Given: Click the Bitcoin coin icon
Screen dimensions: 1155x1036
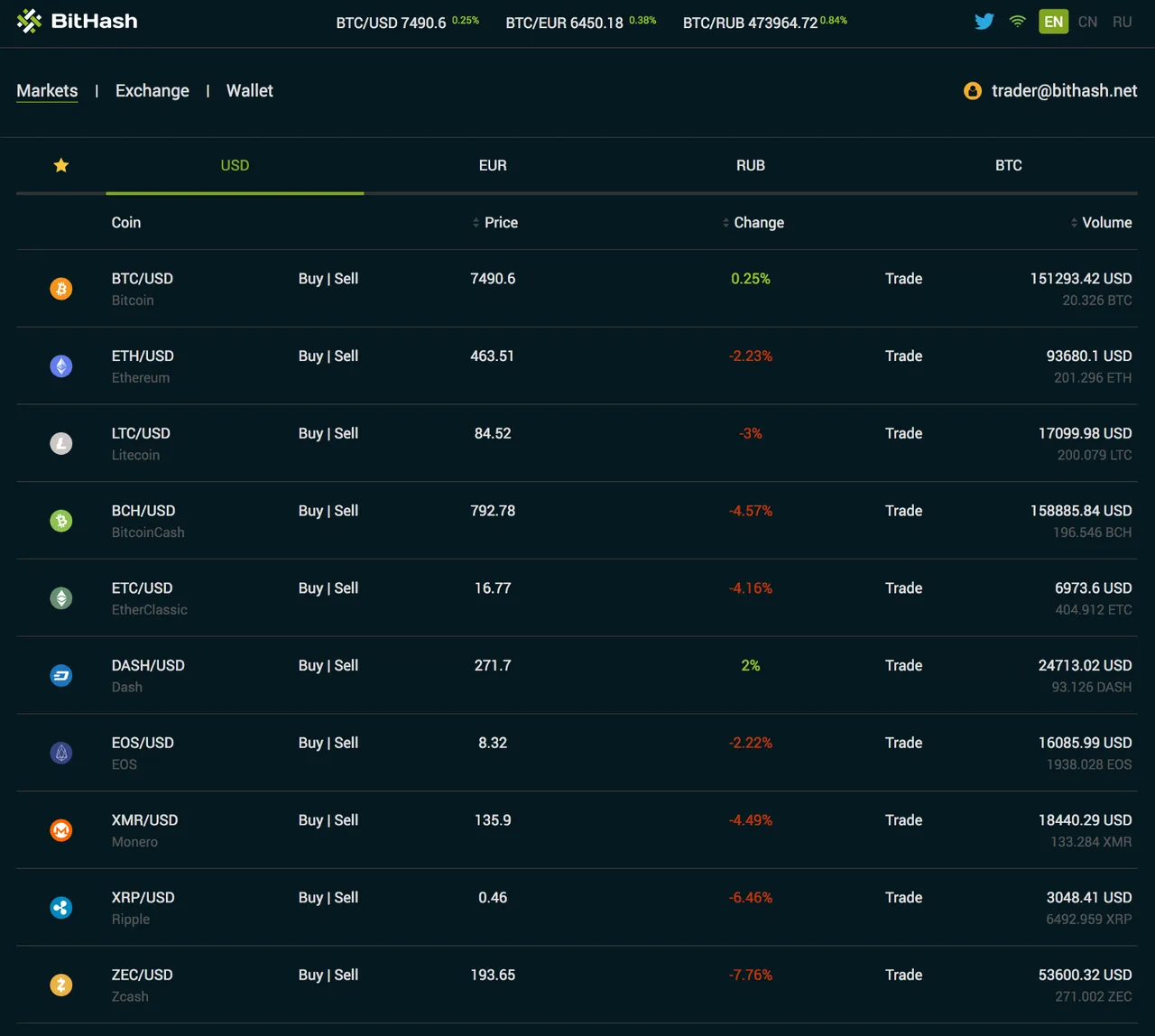Looking at the screenshot, I should [60, 289].
